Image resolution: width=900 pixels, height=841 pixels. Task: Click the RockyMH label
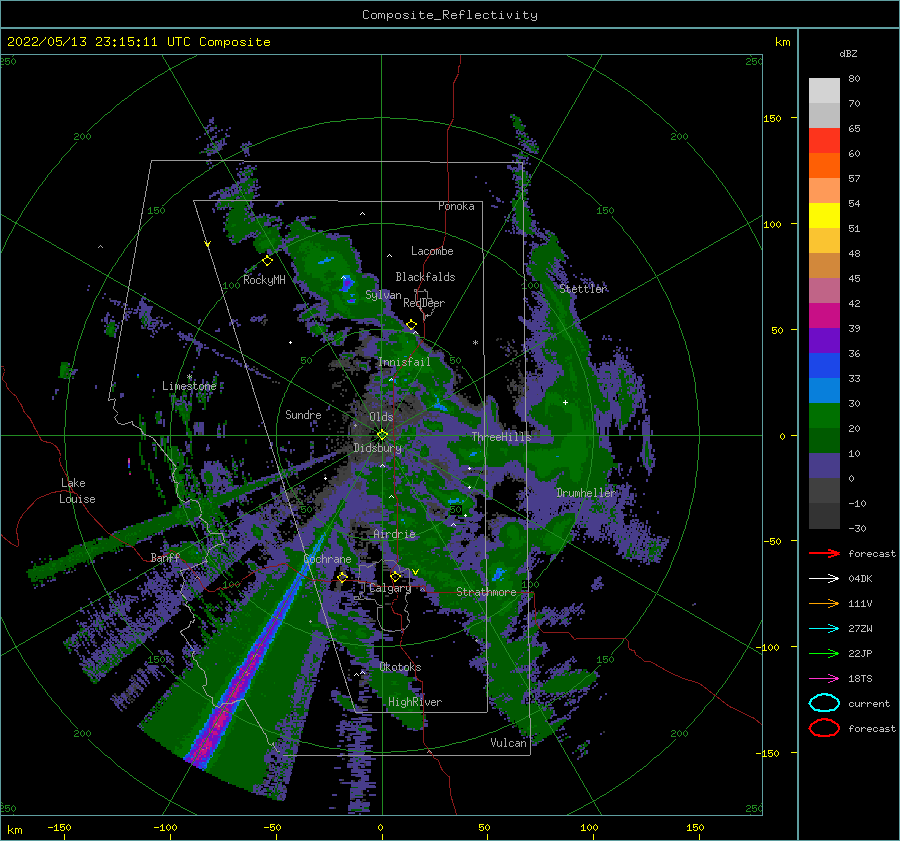[x=264, y=280]
